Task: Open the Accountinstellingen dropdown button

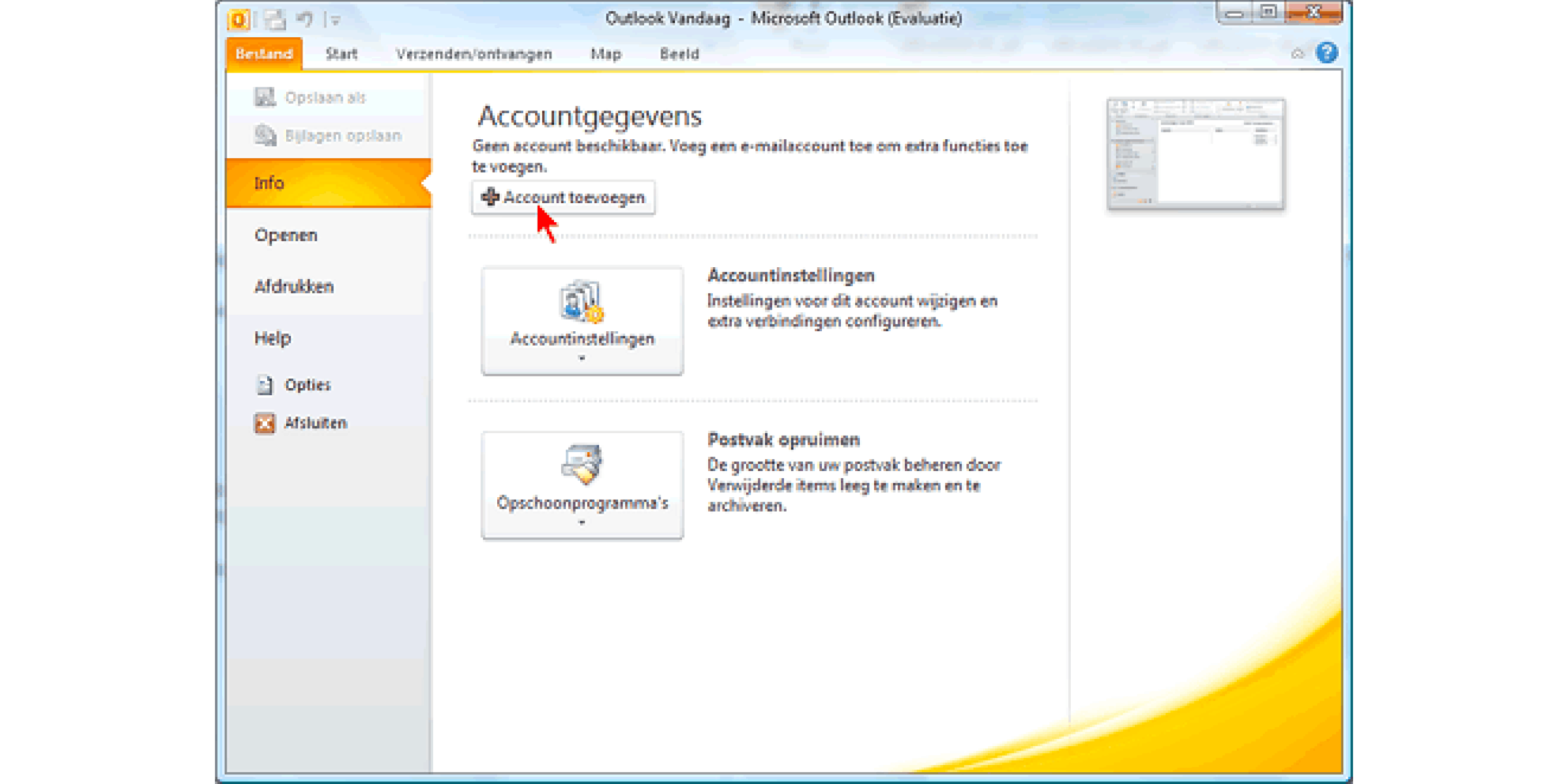Action: tap(582, 321)
